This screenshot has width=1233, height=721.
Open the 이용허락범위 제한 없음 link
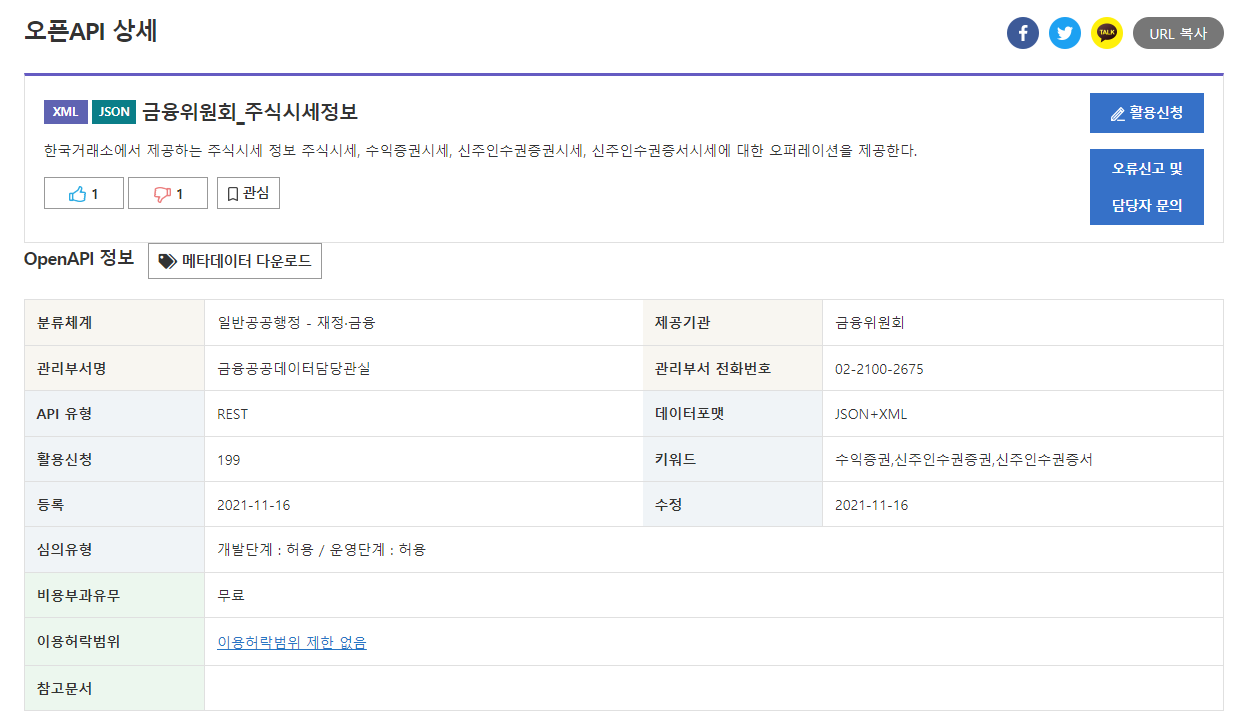[292, 642]
